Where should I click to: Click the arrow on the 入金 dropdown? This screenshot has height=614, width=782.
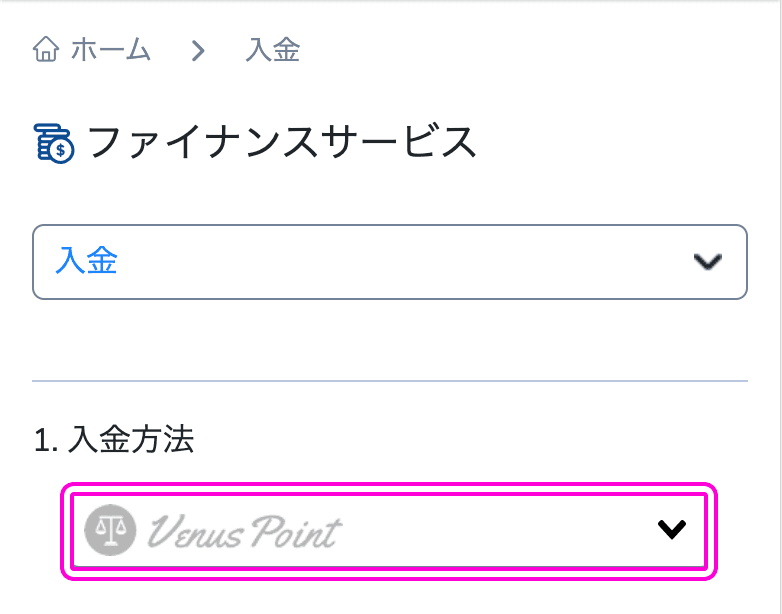point(707,262)
